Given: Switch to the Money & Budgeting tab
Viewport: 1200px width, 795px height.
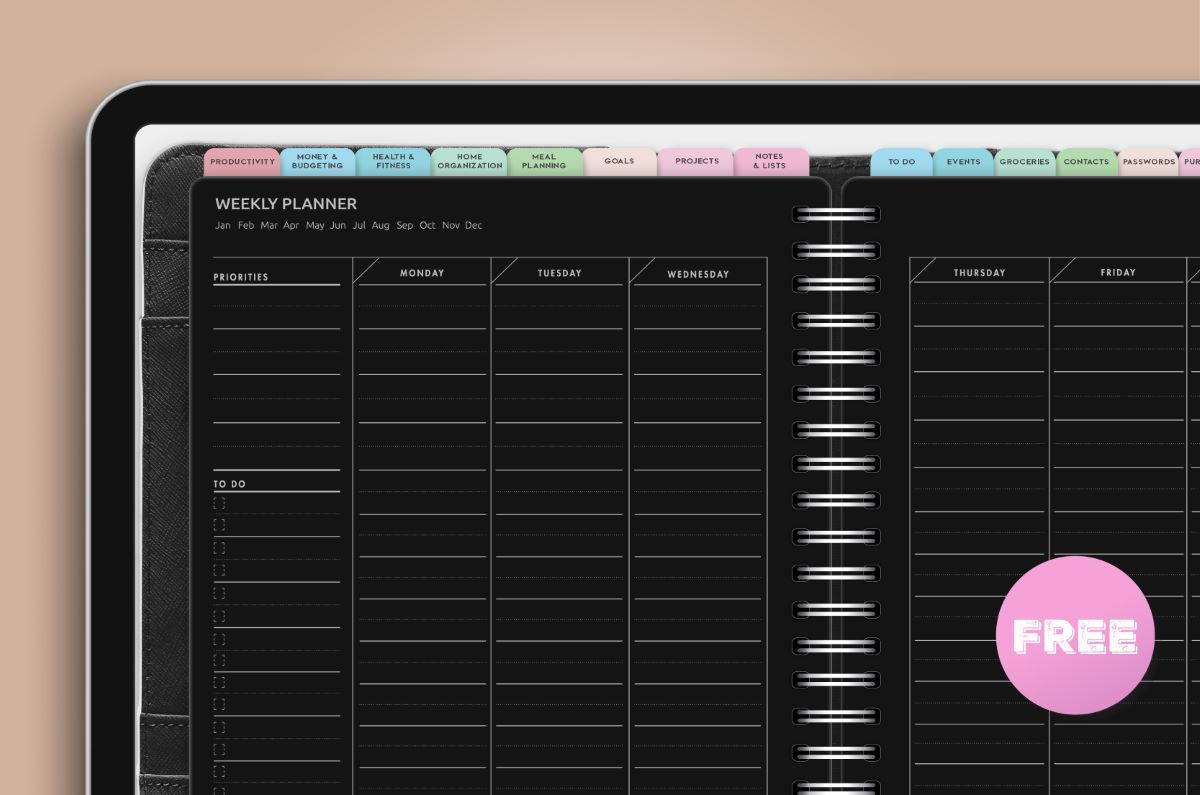Looking at the screenshot, I should [317, 162].
